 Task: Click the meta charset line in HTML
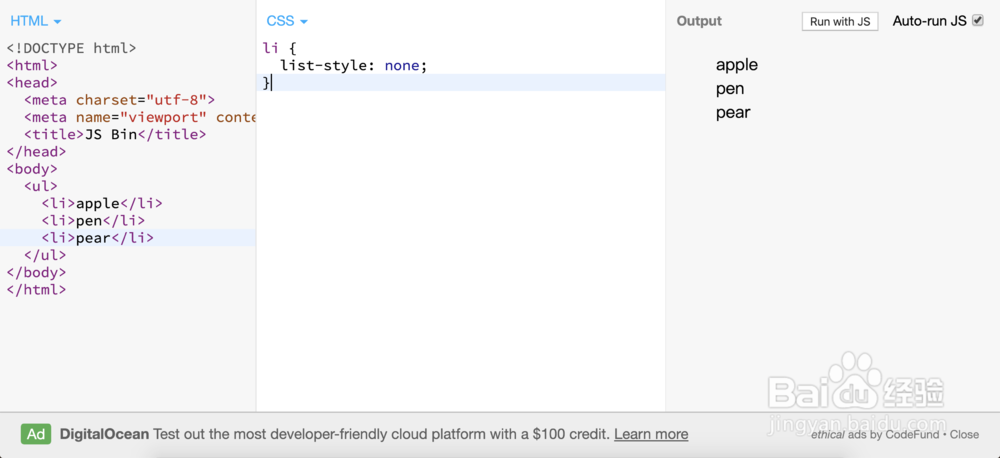(119, 100)
